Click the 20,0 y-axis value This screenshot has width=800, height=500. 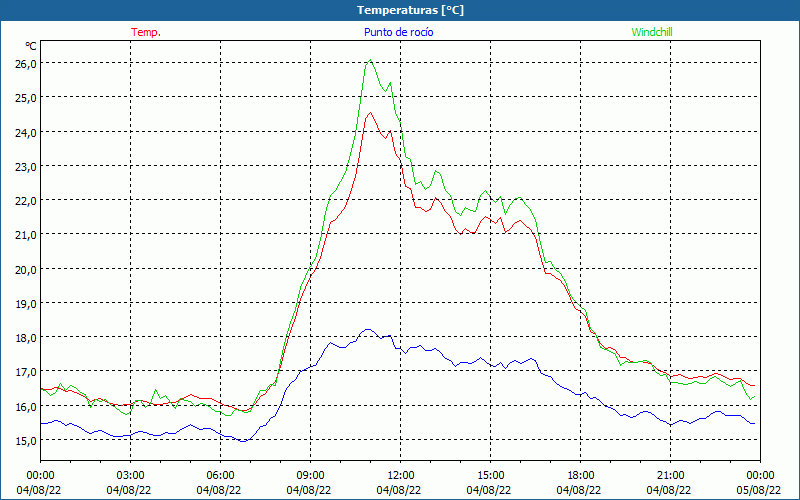[27, 269]
